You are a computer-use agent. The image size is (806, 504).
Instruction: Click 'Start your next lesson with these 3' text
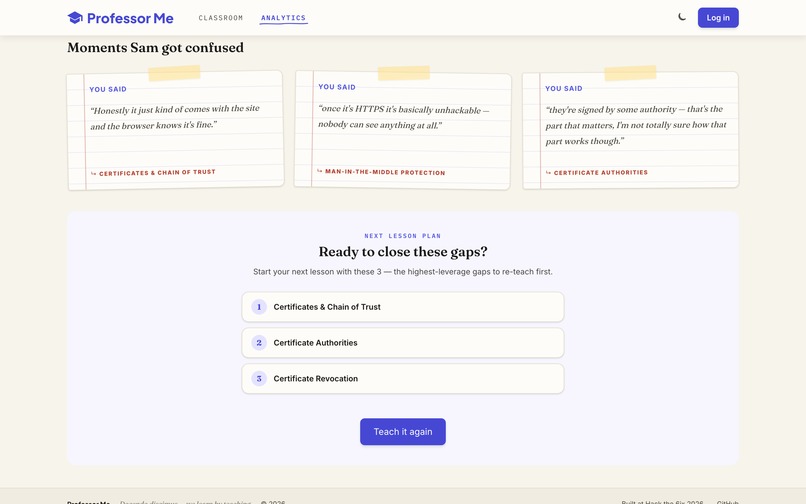pos(317,272)
